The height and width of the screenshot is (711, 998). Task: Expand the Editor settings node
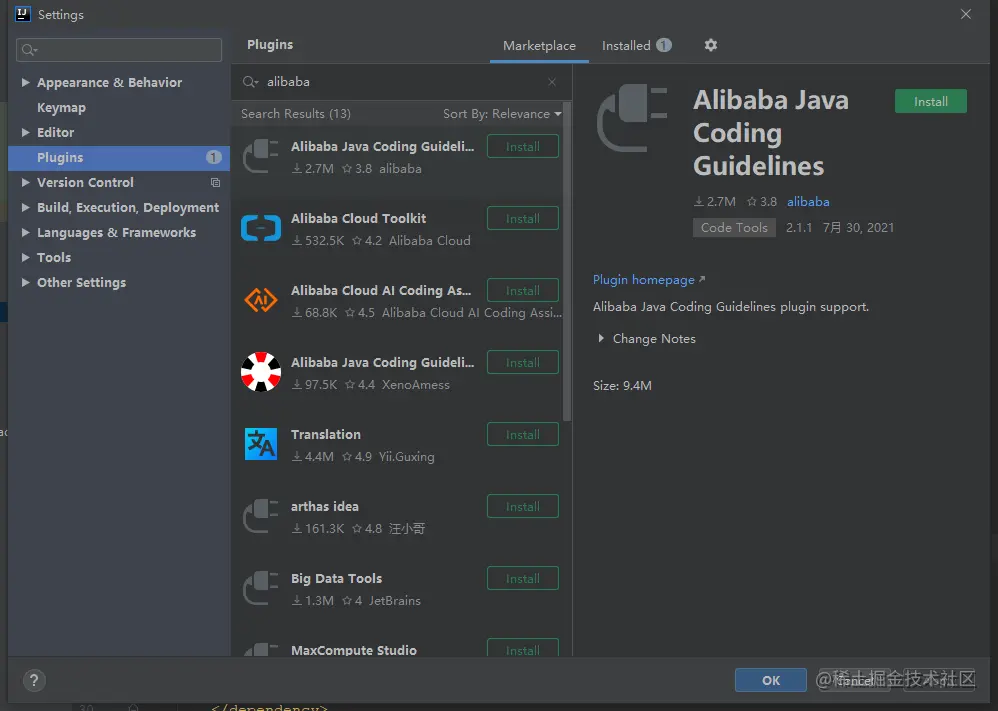(x=25, y=132)
